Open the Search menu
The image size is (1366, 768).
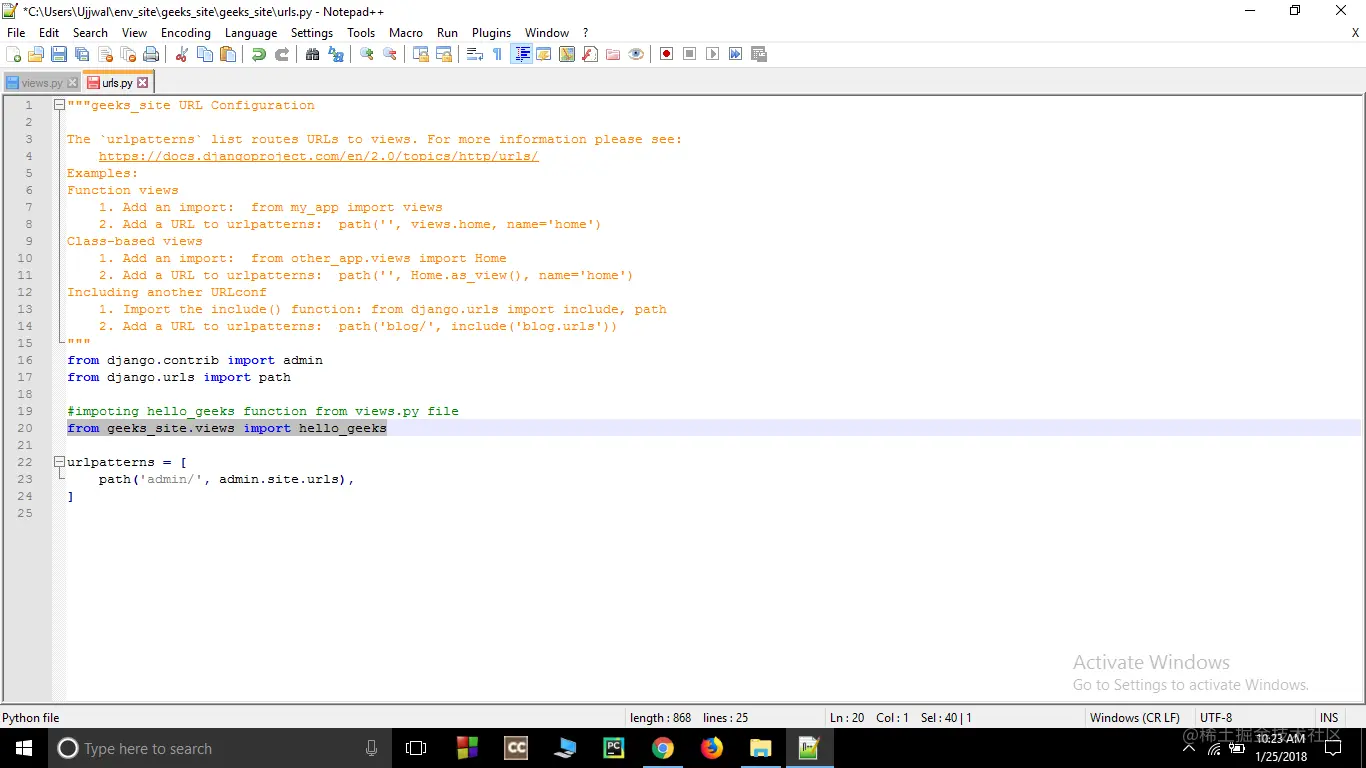(90, 33)
